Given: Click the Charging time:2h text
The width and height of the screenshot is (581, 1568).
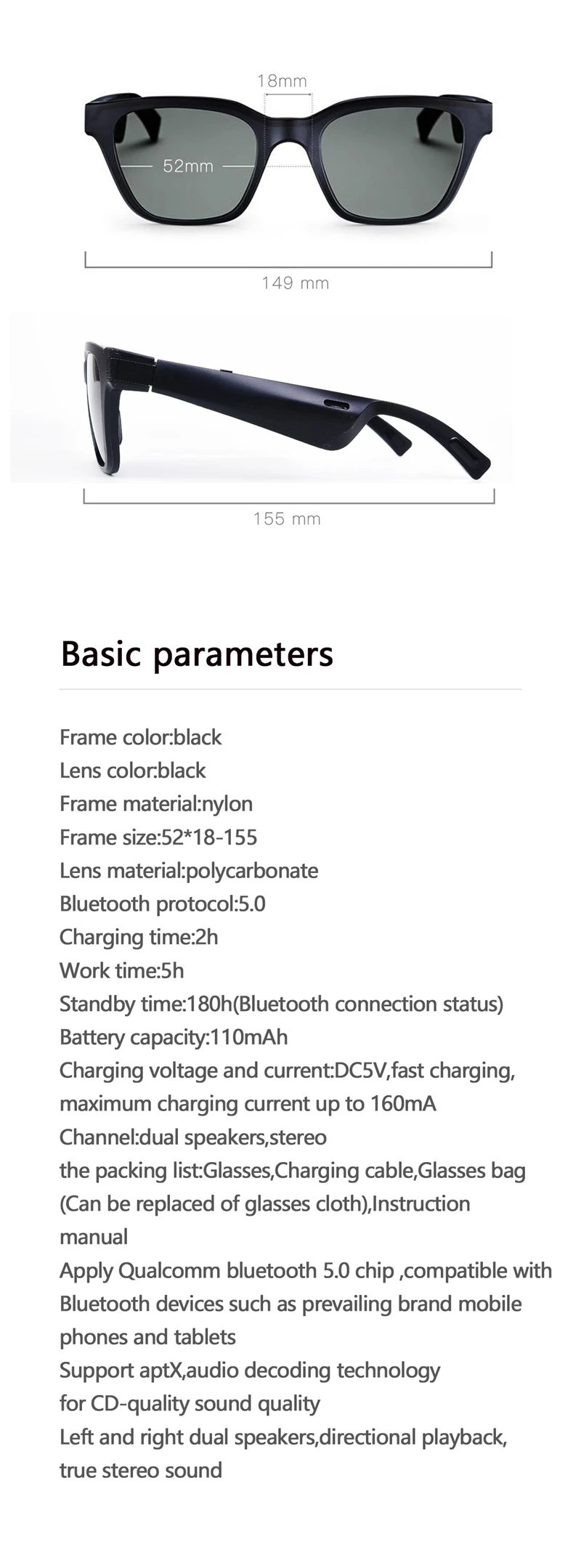Looking at the screenshot, I should tap(139, 938).
